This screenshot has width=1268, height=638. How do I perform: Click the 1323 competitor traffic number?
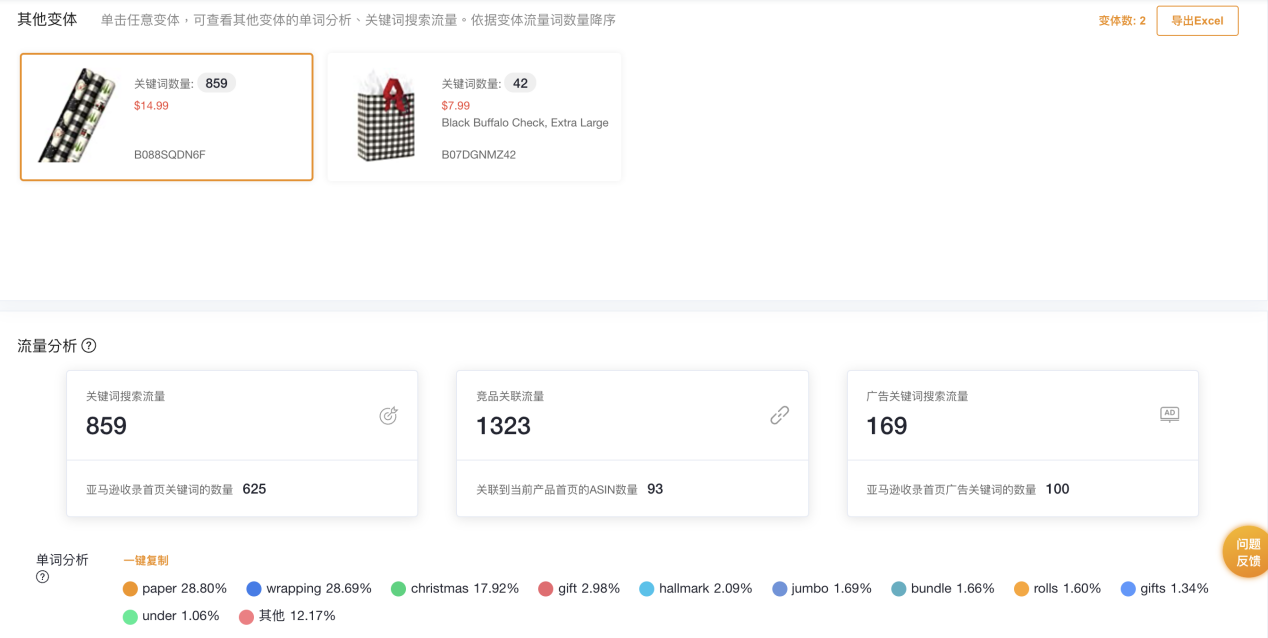point(503,426)
